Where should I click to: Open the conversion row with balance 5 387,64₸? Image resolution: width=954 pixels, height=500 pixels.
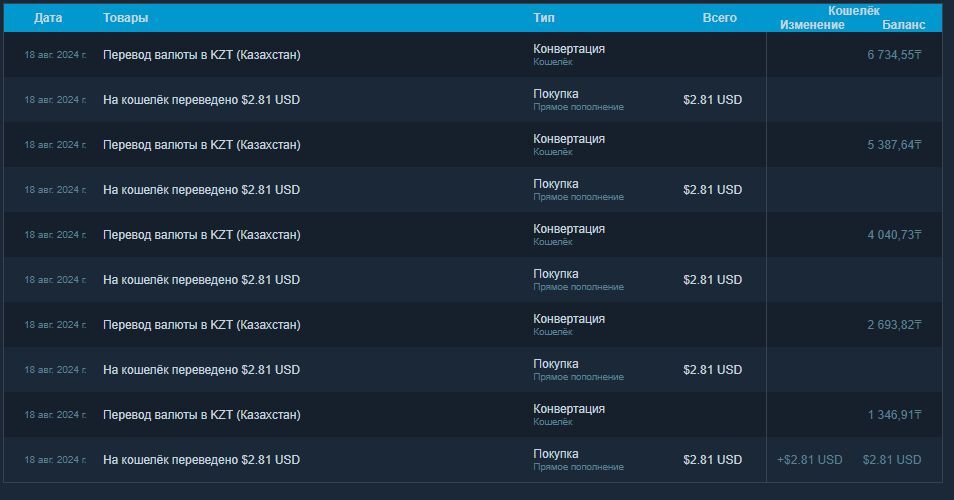click(x=893, y=145)
